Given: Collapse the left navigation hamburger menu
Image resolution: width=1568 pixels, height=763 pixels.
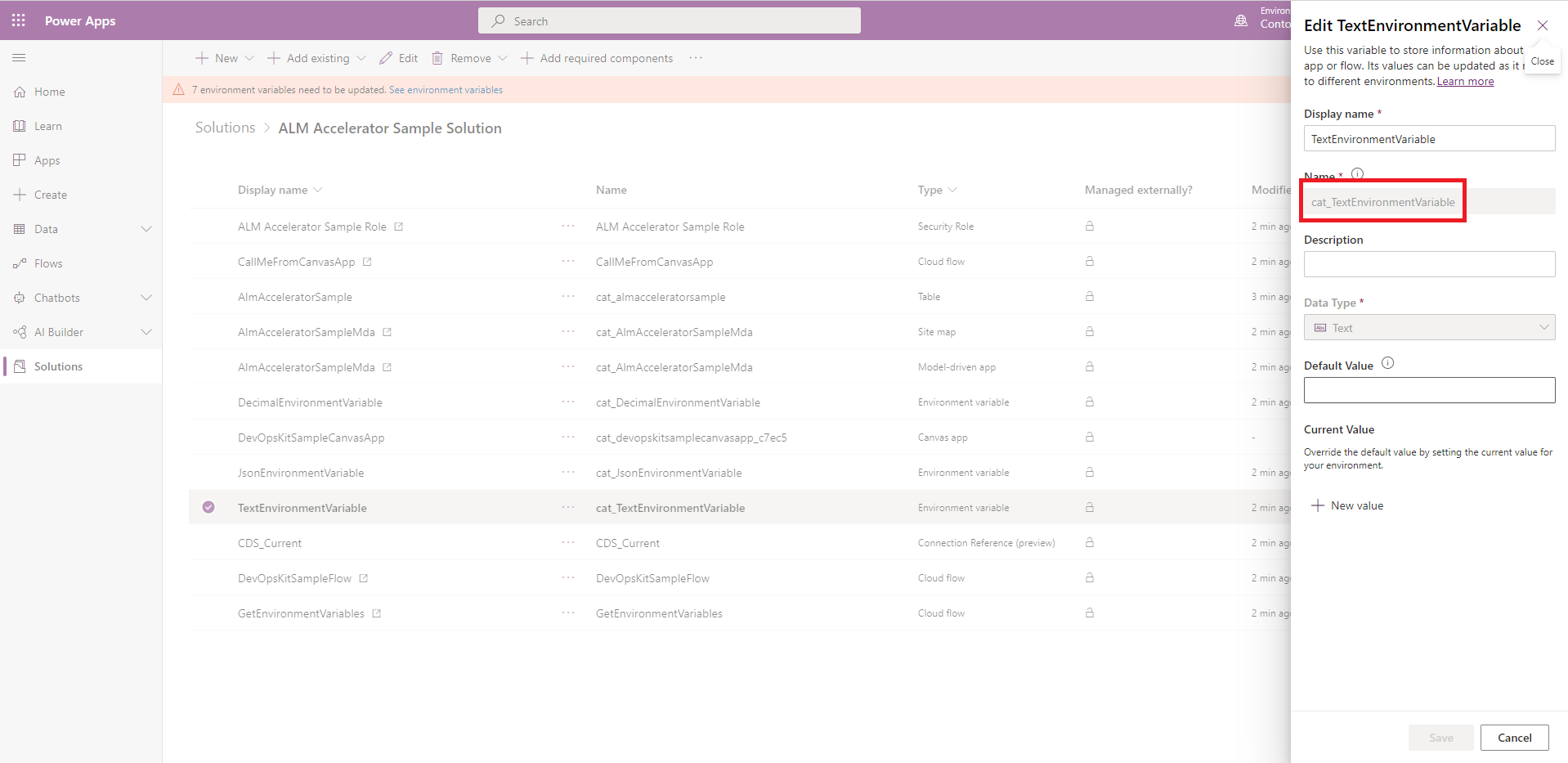Looking at the screenshot, I should click(19, 58).
